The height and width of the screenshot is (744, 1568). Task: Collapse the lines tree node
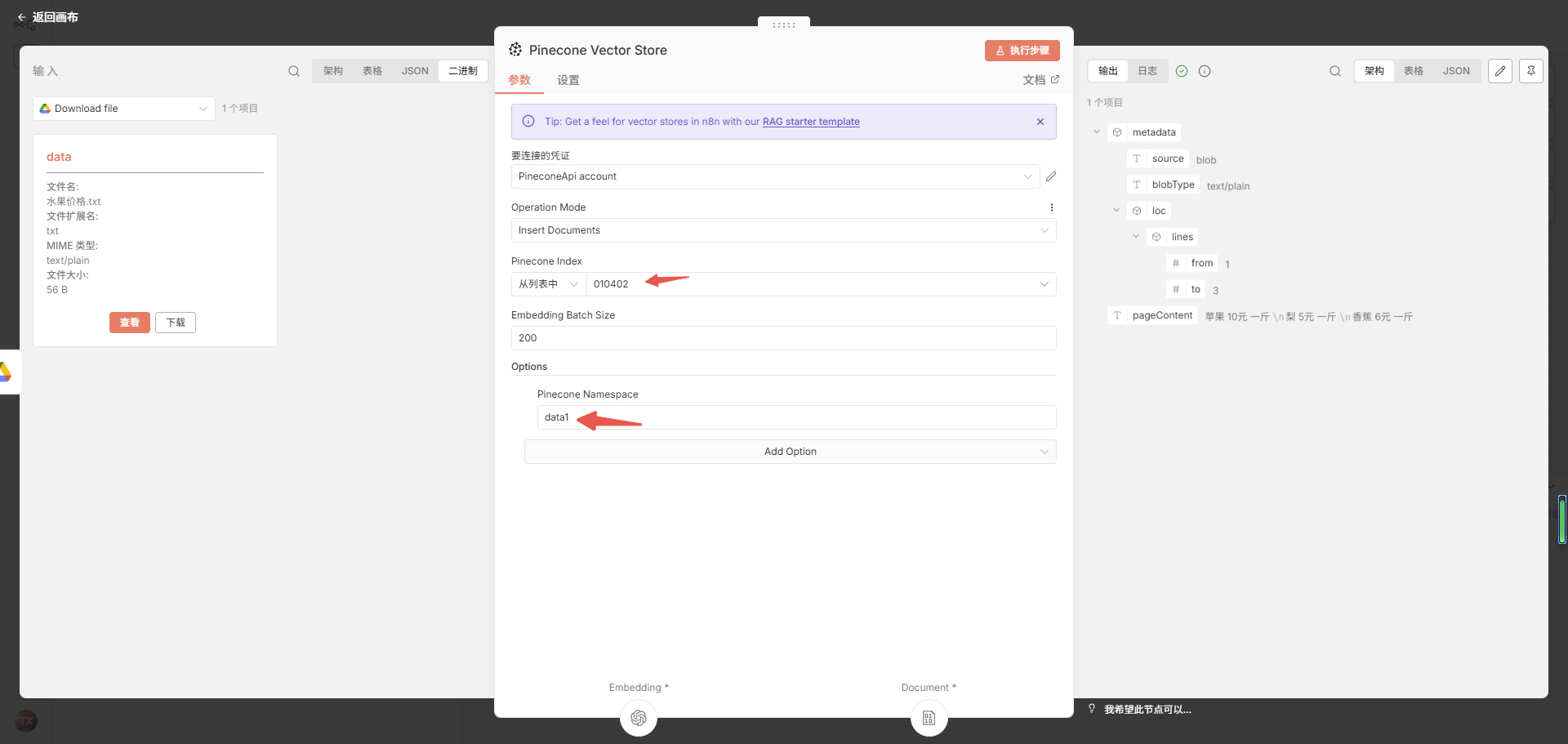point(1136,236)
